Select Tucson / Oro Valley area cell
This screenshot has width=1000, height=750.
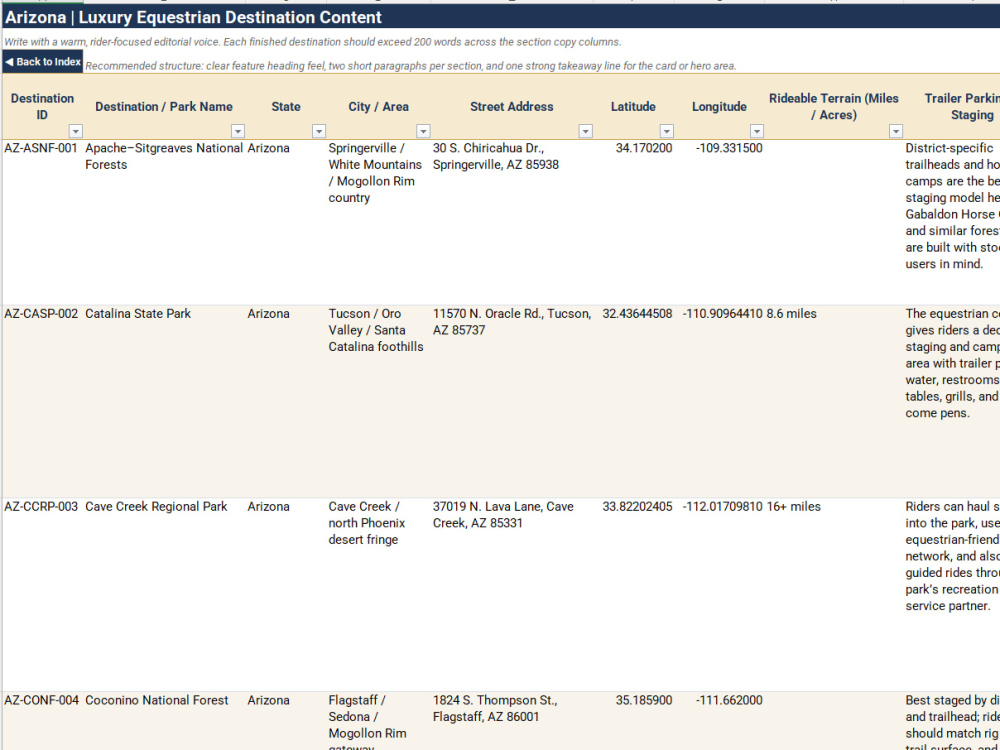(379, 401)
